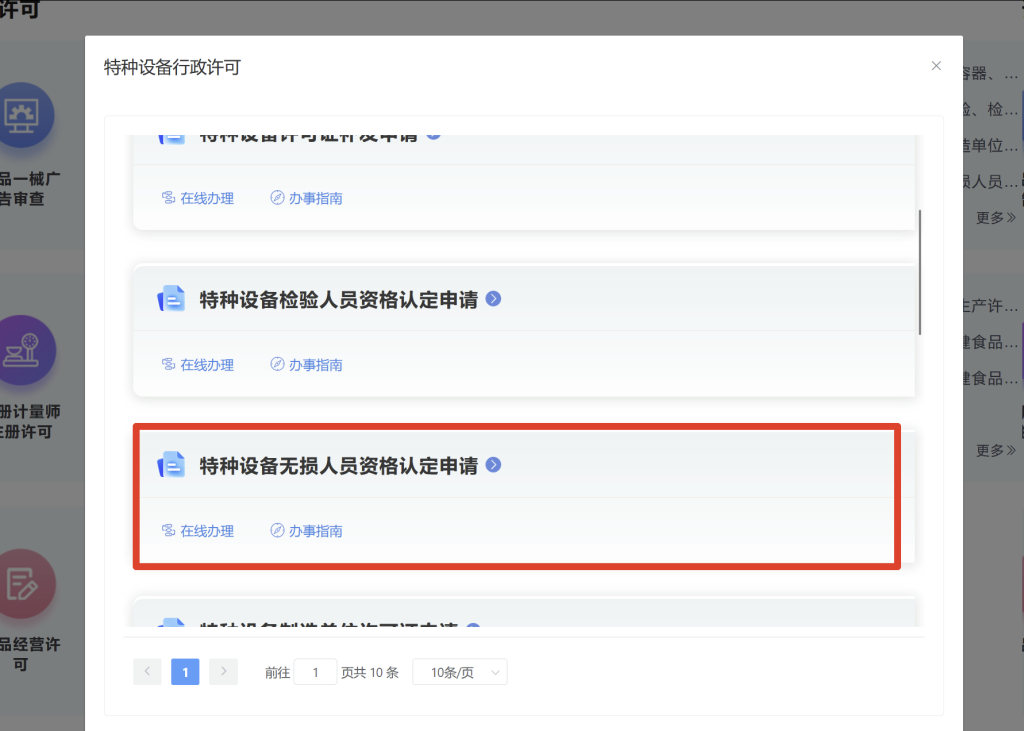Click 更多 below 健食品… behind the dialog
This screenshot has height=731, width=1024.
coord(996,450)
